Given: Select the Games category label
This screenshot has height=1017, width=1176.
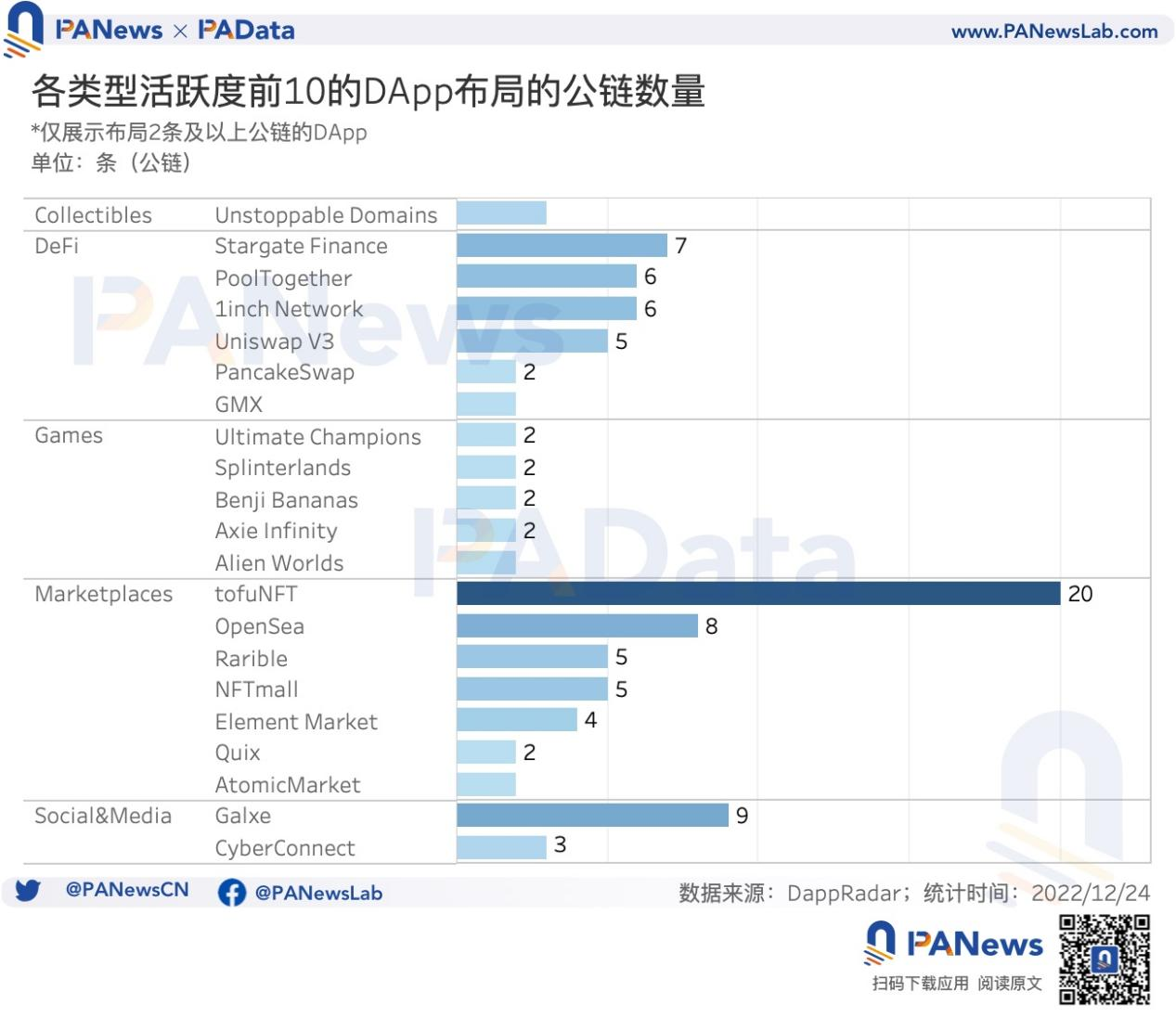Looking at the screenshot, I should click(69, 435).
